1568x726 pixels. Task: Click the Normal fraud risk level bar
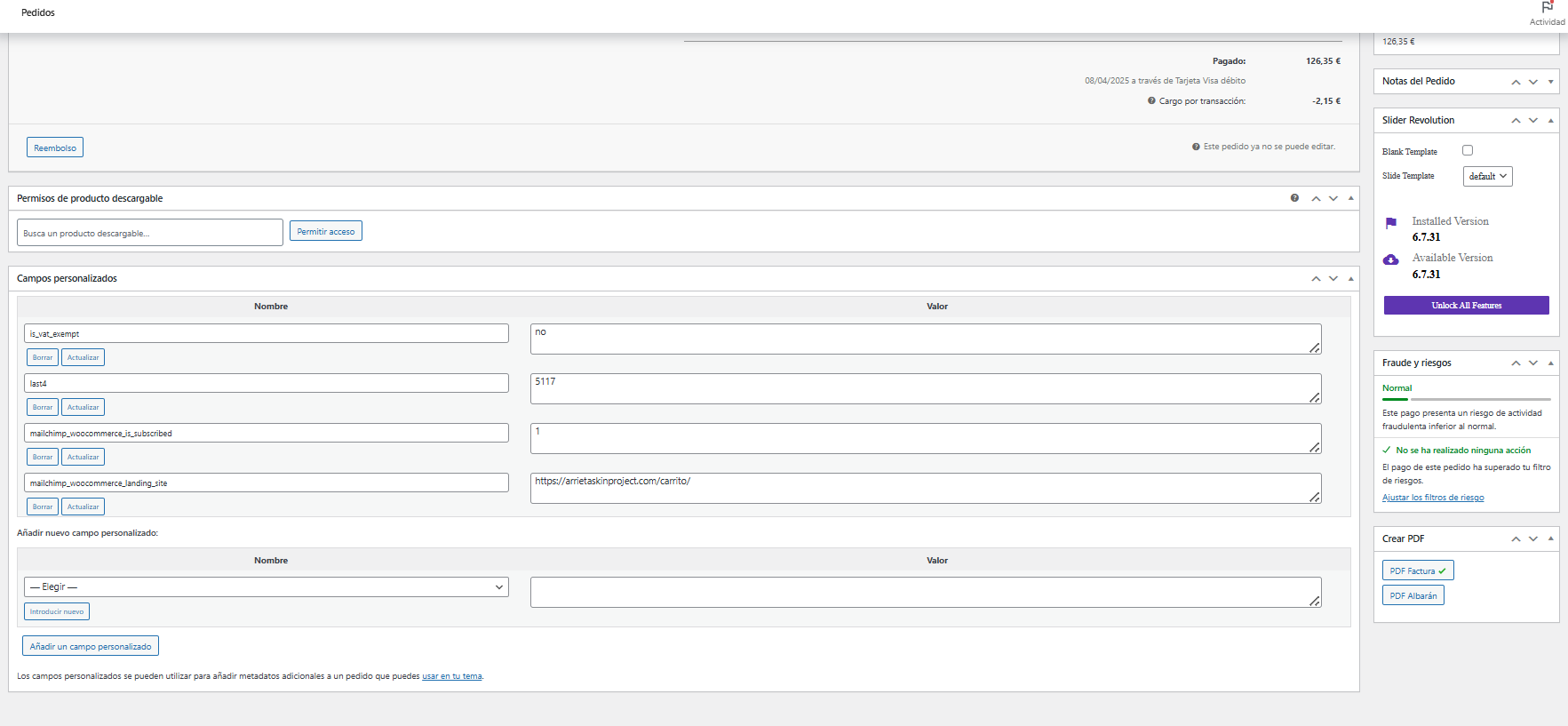[x=1467, y=399]
